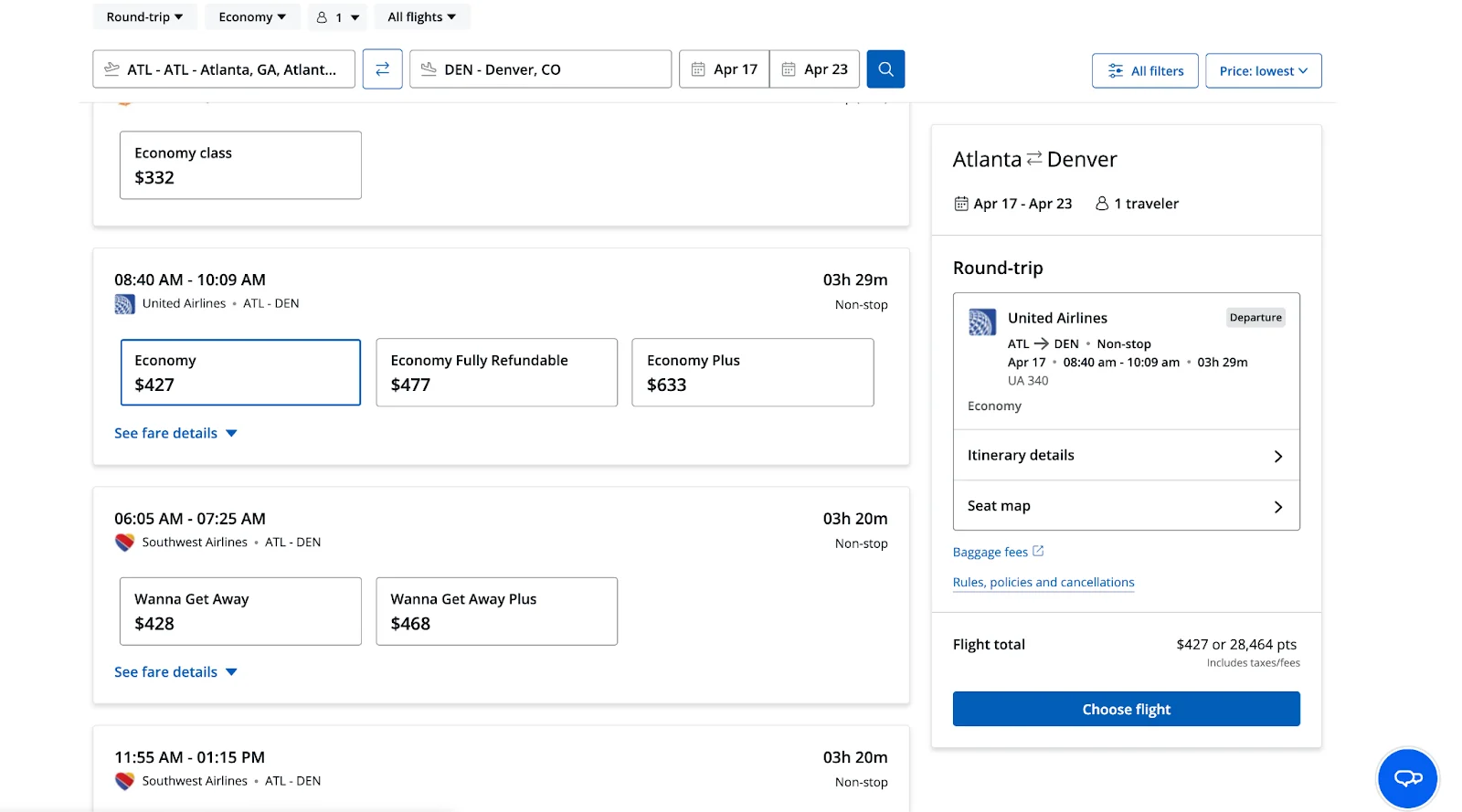This screenshot has width=1462, height=812.
Task: Click traveler icon beside 1 traveler
Action: pyautogui.click(x=1102, y=204)
